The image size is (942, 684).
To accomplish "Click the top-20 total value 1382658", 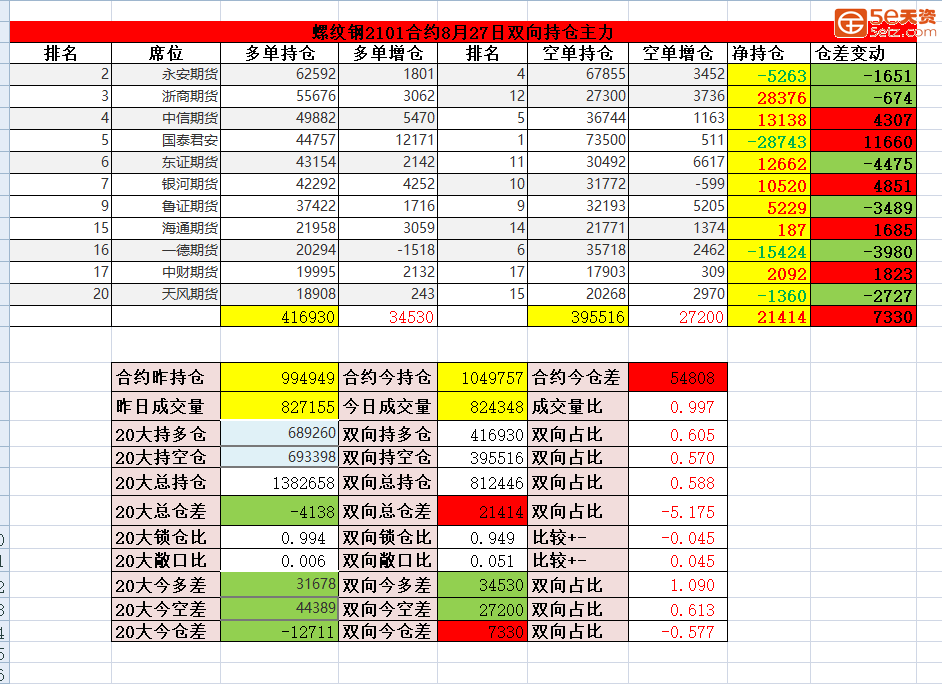I will 279,482.
